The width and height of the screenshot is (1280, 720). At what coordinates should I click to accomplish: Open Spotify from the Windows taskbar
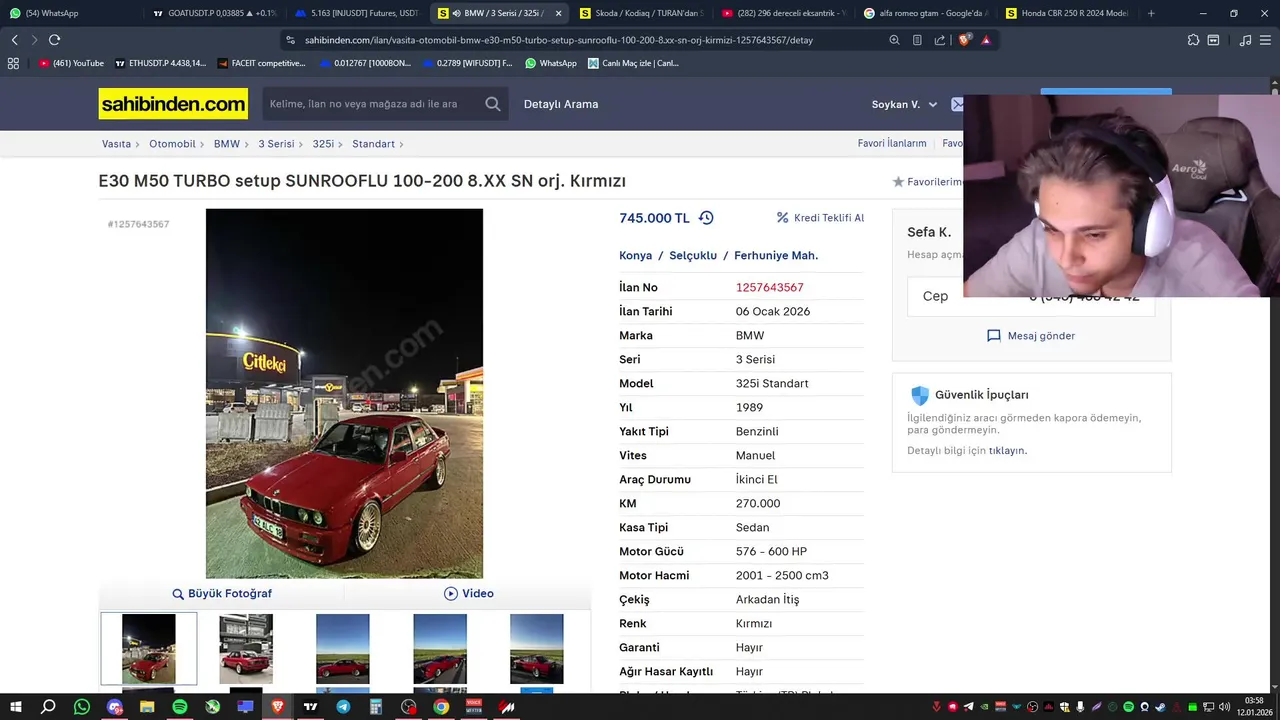pos(180,707)
